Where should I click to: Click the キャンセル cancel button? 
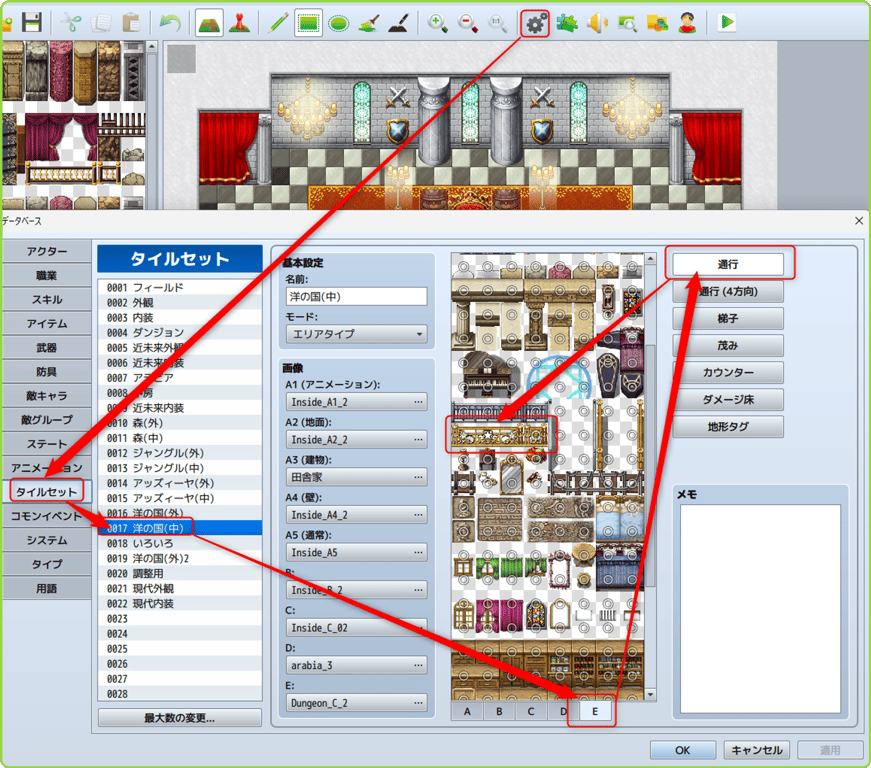coord(757,750)
